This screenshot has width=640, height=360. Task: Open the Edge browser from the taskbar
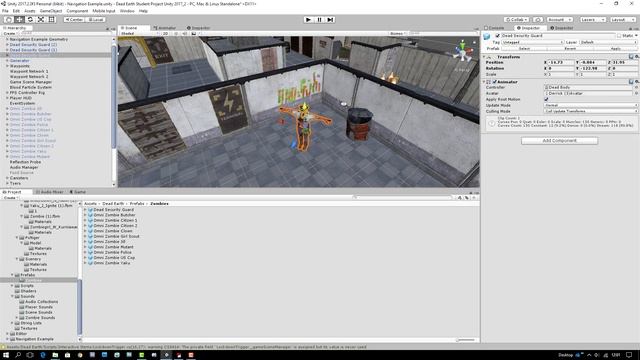click(43, 355)
